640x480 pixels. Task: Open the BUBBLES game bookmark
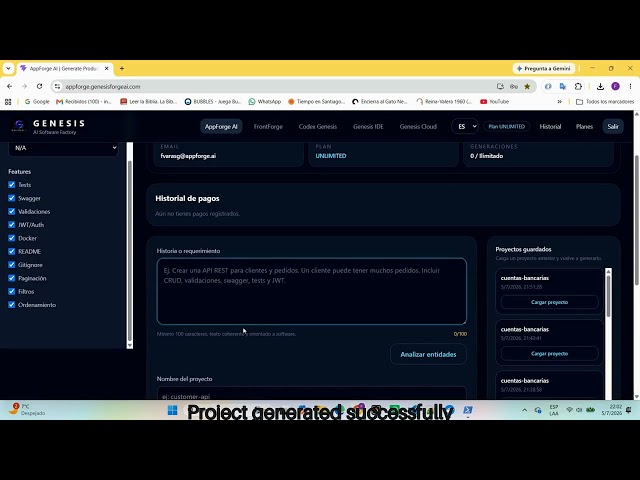pyautogui.click(x=213, y=102)
